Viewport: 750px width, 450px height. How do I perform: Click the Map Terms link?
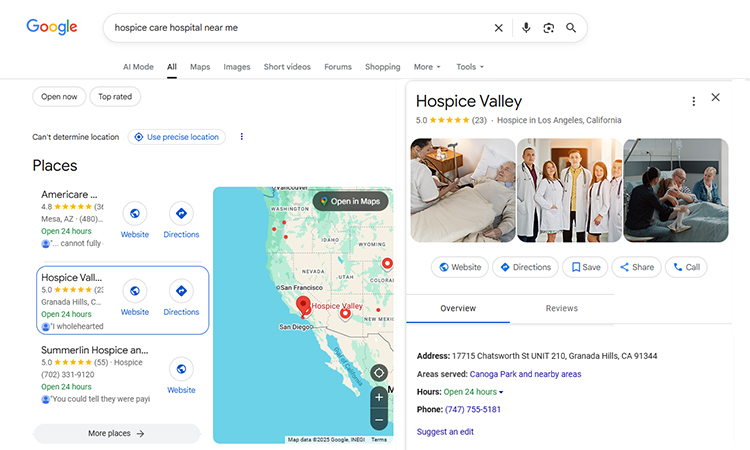coord(379,439)
